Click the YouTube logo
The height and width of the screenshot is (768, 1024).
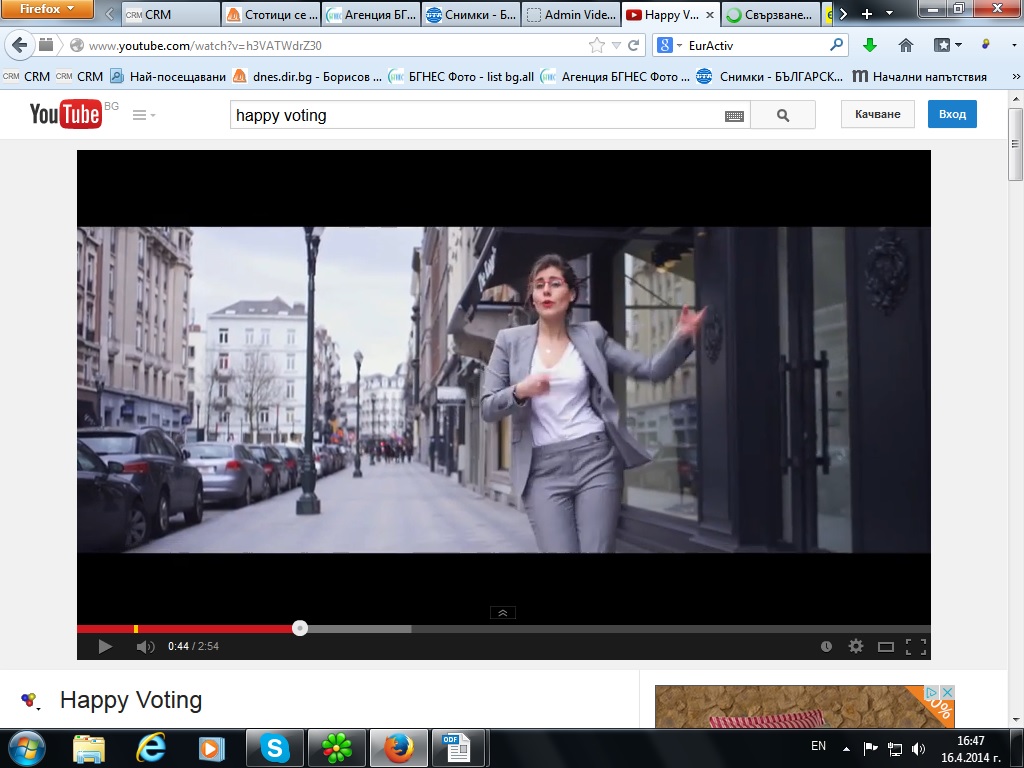pos(65,115)
